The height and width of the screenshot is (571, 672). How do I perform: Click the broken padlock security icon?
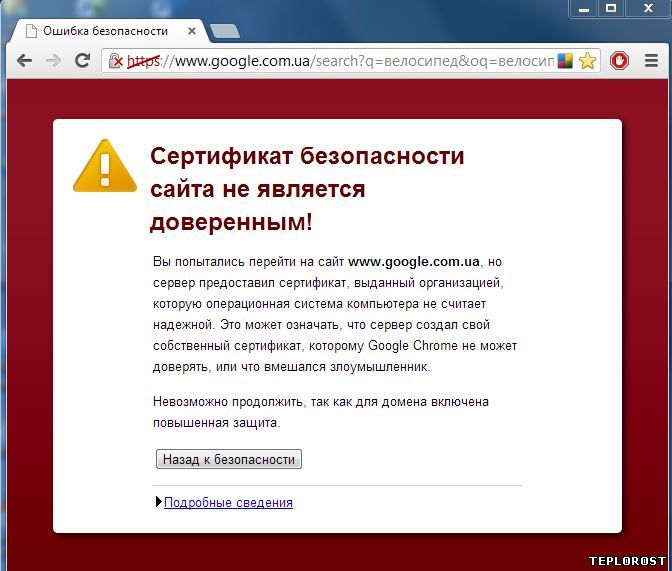click(x=115, y=61)
